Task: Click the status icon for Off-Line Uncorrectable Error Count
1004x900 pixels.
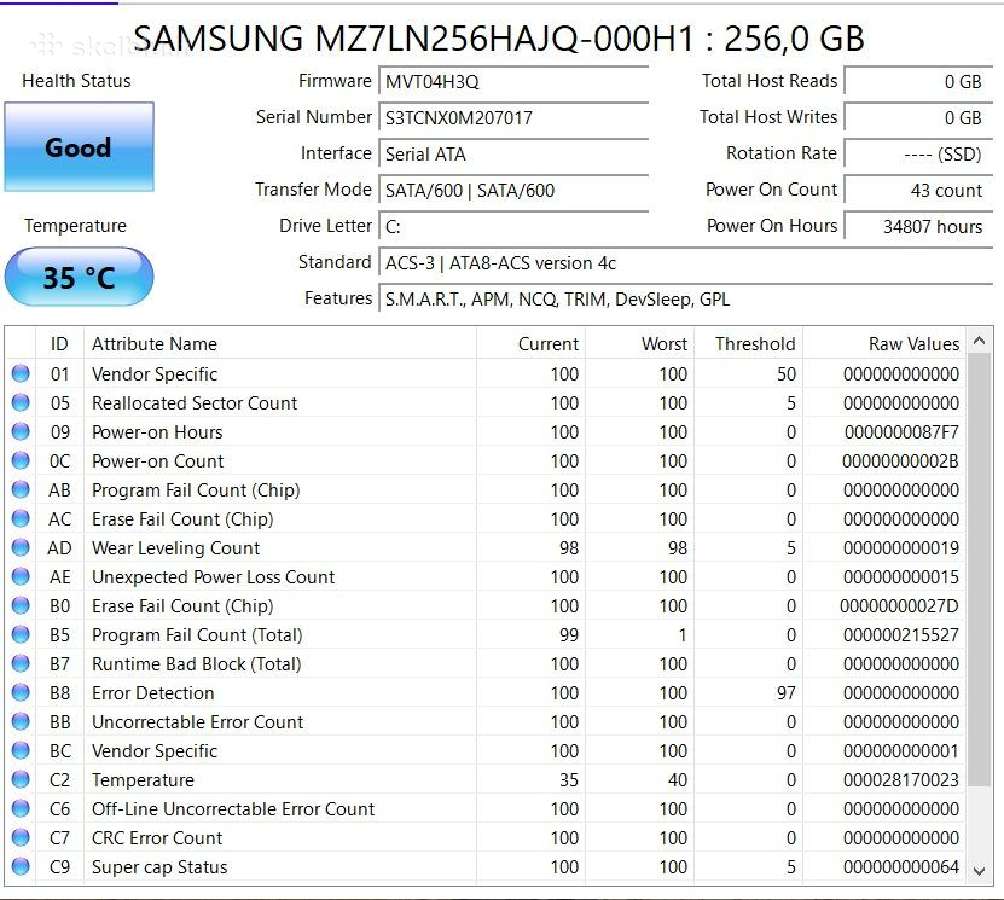Action: pos(20,808)
